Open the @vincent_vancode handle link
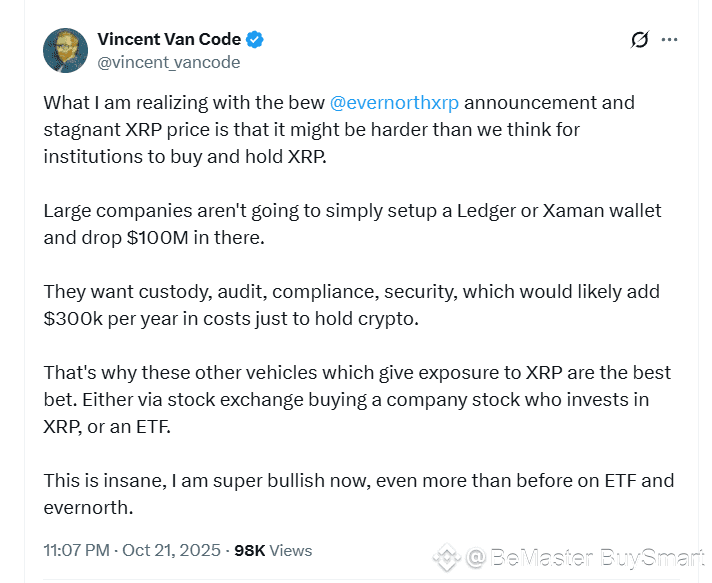The height and width of the screenshot is (583, 712). (168, 62)
